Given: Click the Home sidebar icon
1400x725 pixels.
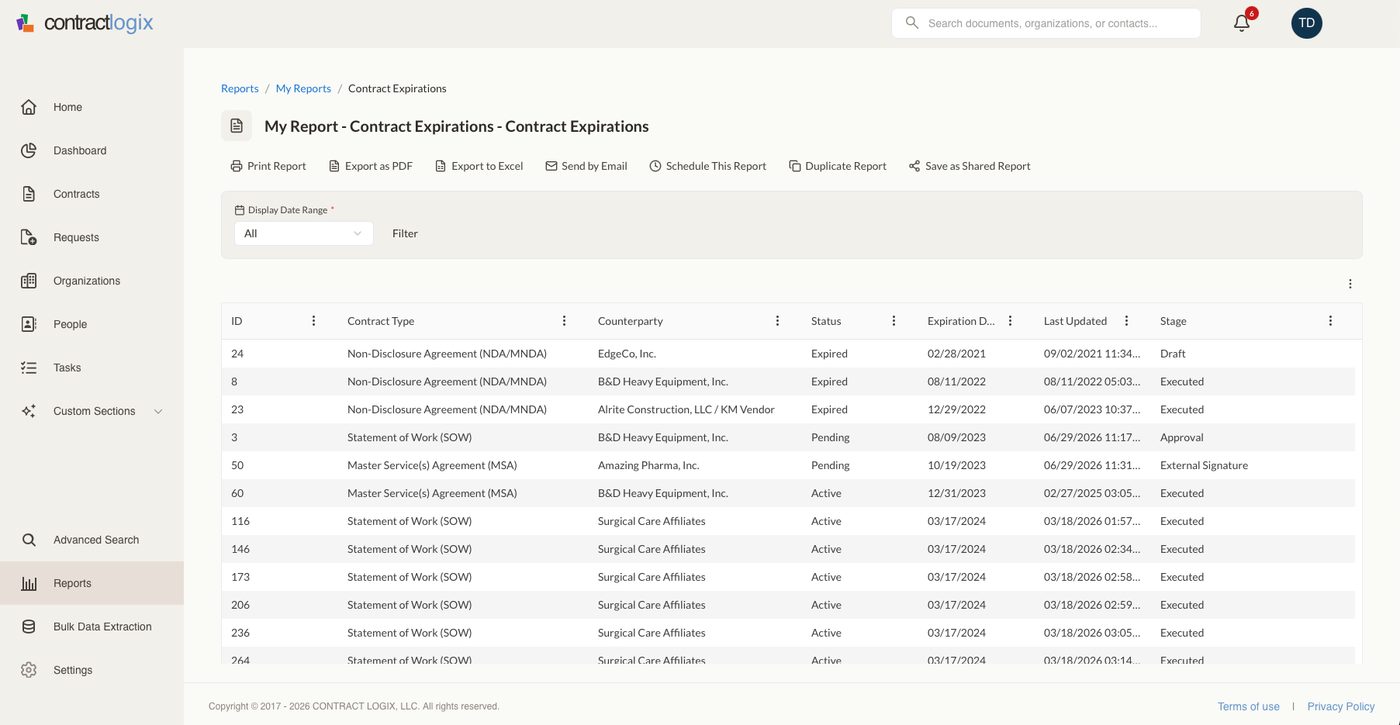Looking at the screenshot, I should point(29,107).
